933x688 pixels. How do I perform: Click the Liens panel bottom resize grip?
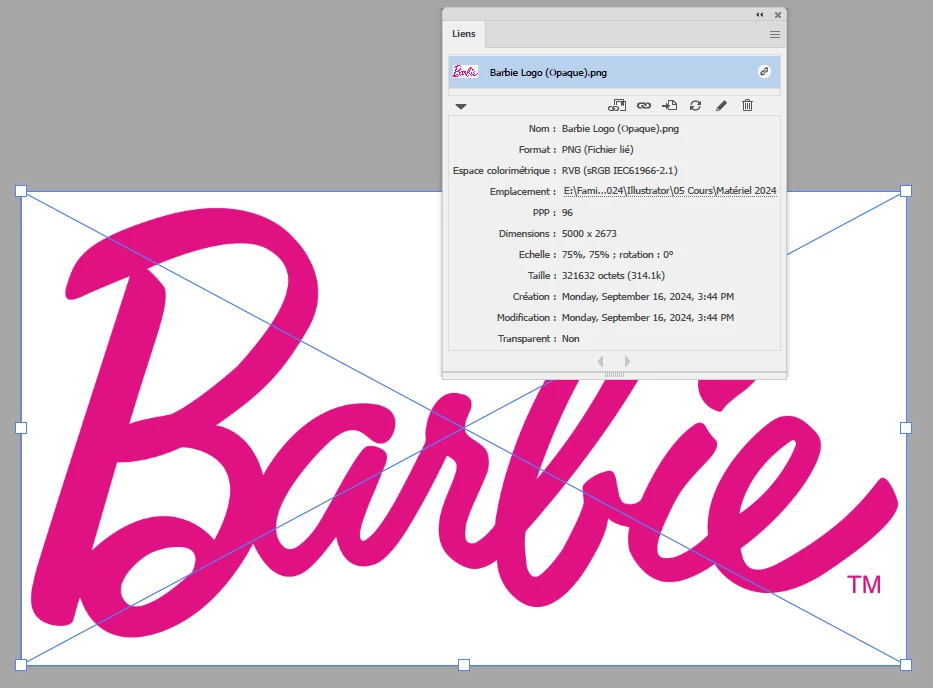point(614,375)
